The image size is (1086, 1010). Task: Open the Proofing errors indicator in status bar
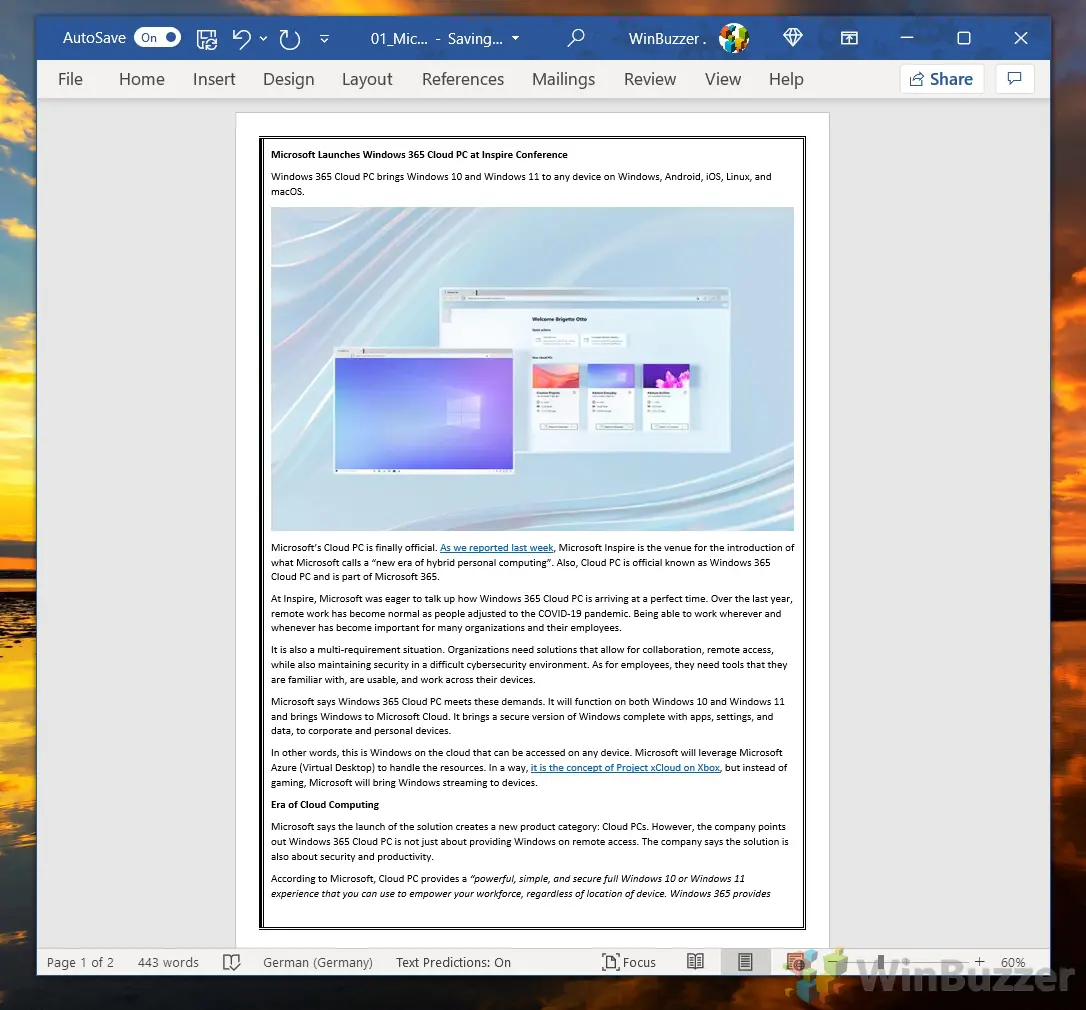point(231,962)
